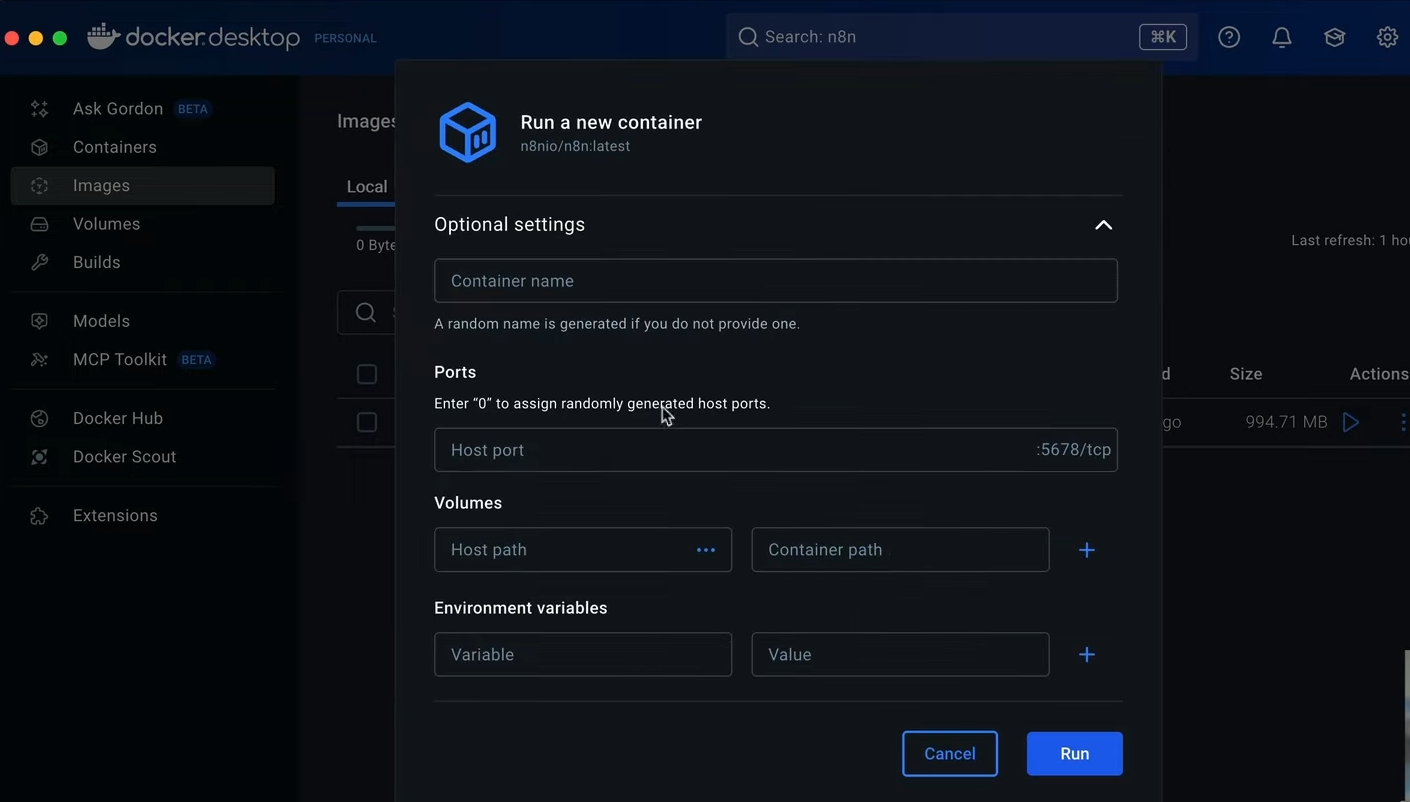The width and height of the screenshot is (1410, 802).
Task: Open the help question mark icon
Action: click(1229, 37)
